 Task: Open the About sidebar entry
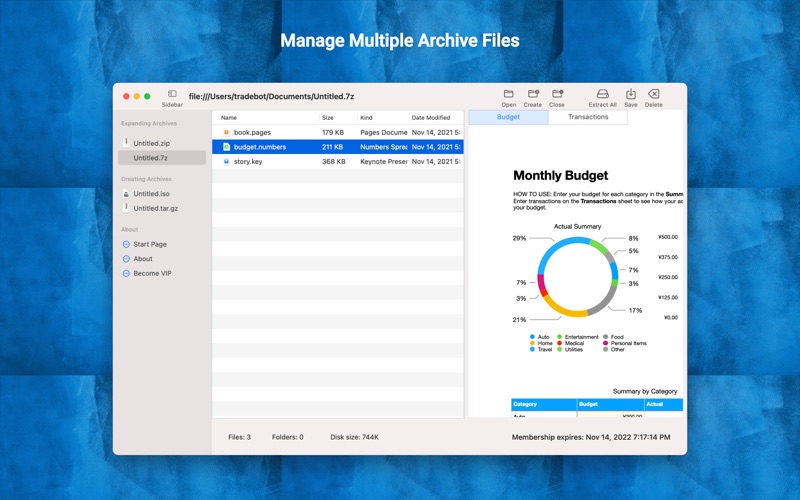coord(143,259)
